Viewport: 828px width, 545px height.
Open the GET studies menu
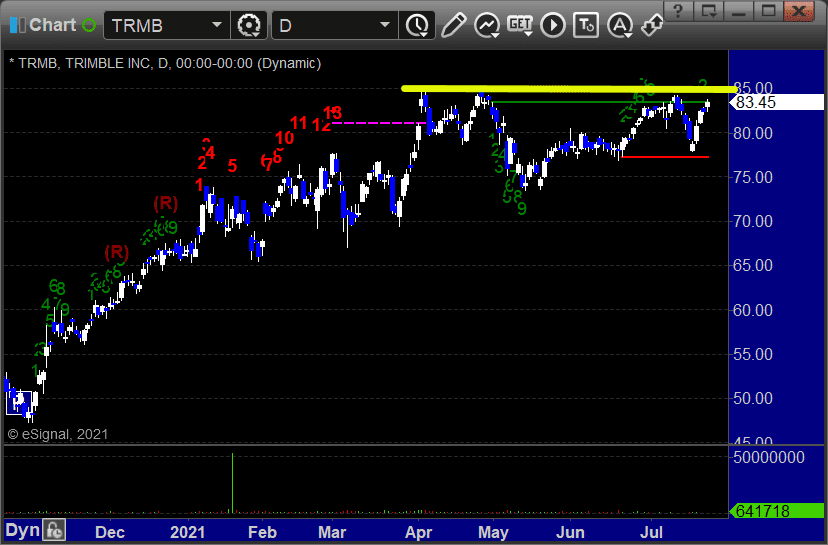pyautogui.click(x=520, y=25)
